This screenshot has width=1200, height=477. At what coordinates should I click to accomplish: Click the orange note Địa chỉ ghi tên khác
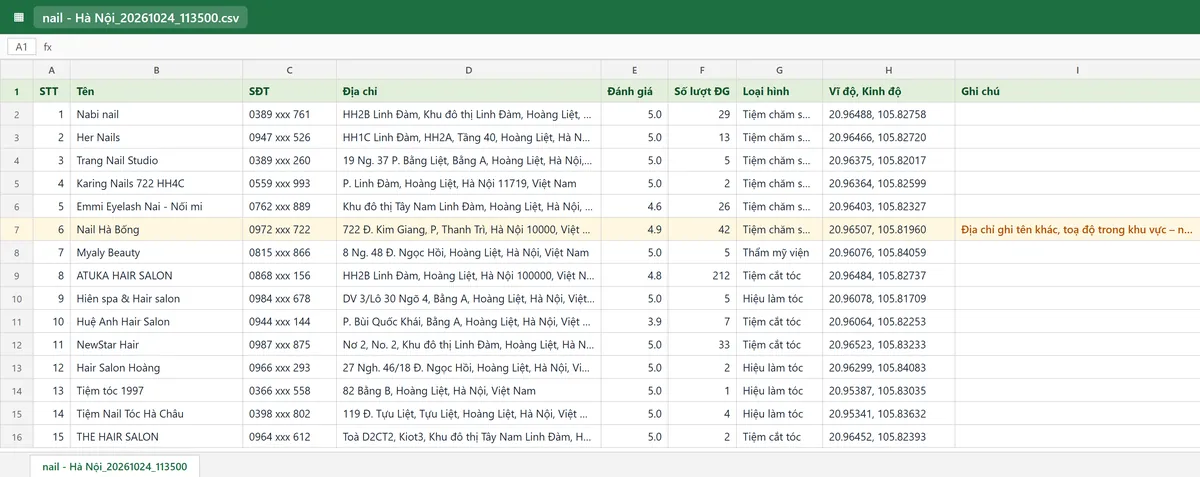pos(1077,230)
